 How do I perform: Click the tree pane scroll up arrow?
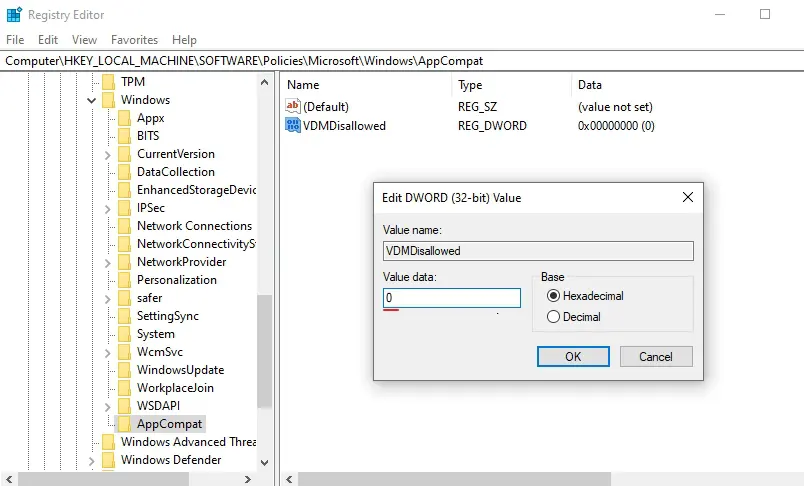[x=265, y=82]
